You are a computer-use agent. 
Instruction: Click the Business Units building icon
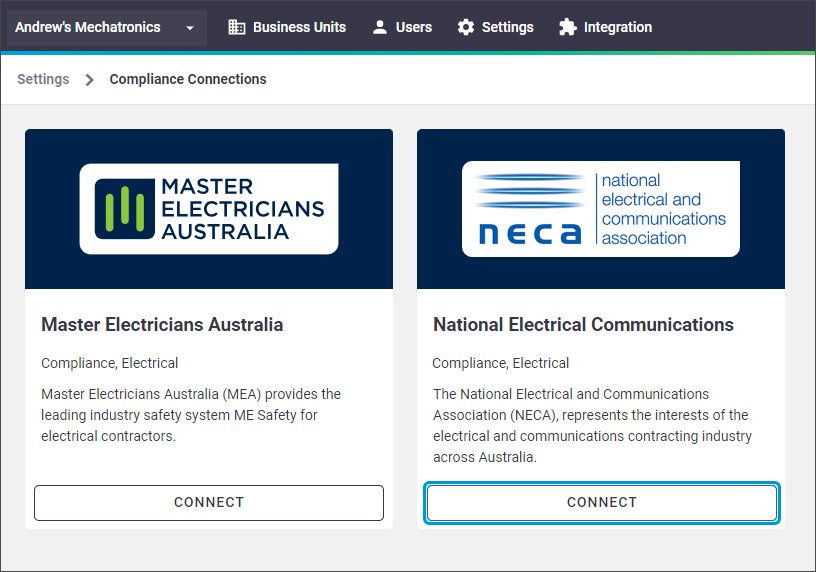(x=237, y=27)
